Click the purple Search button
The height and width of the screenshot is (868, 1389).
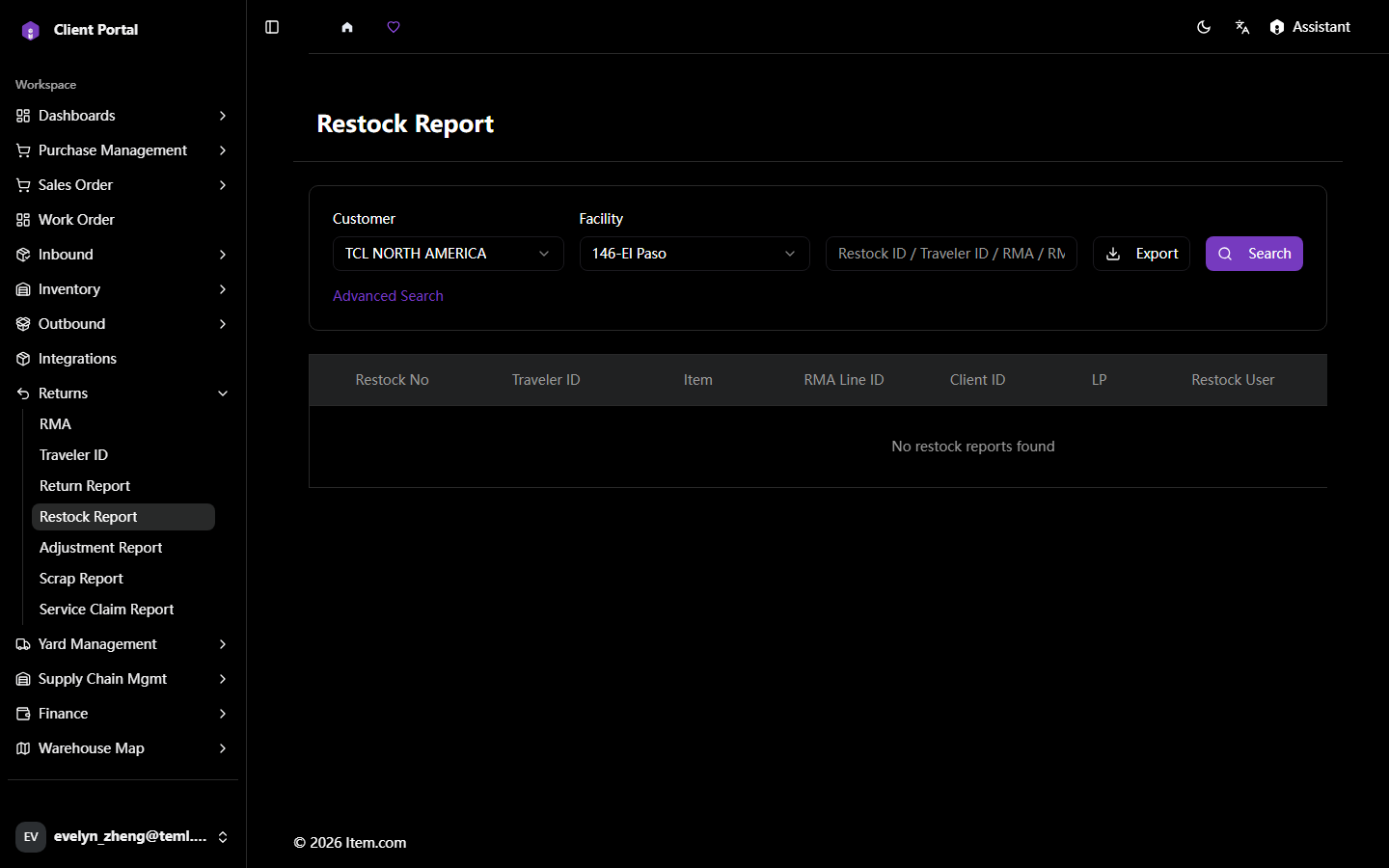pyautogui.click(x=1254, y=254)
